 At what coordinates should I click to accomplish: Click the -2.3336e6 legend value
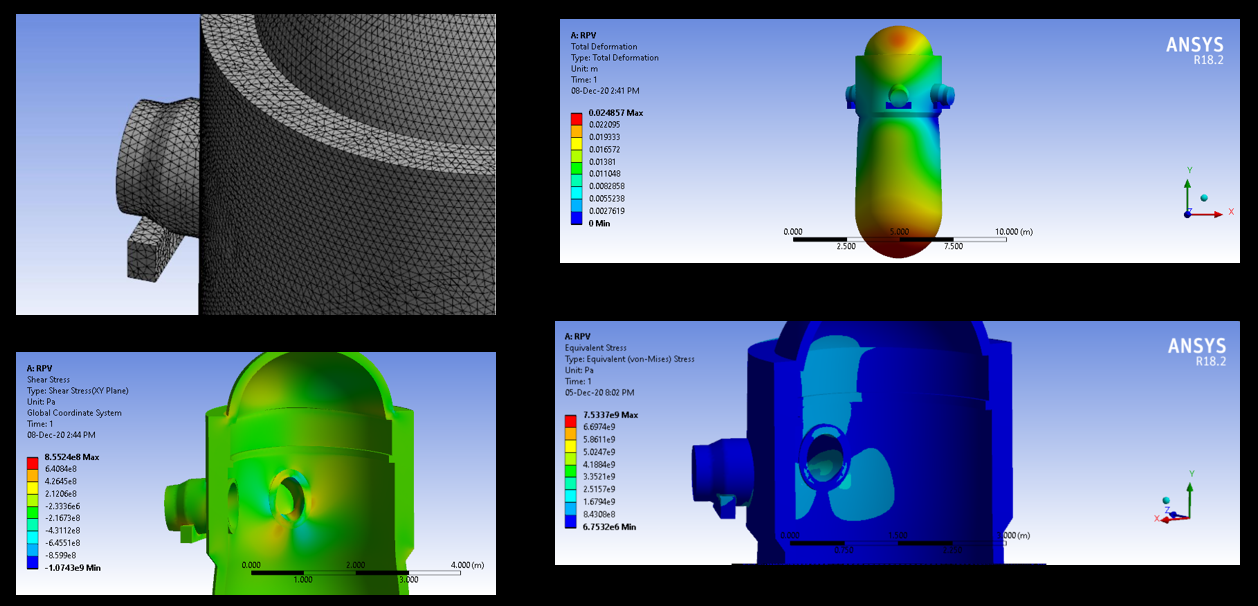tap(61, 506)
